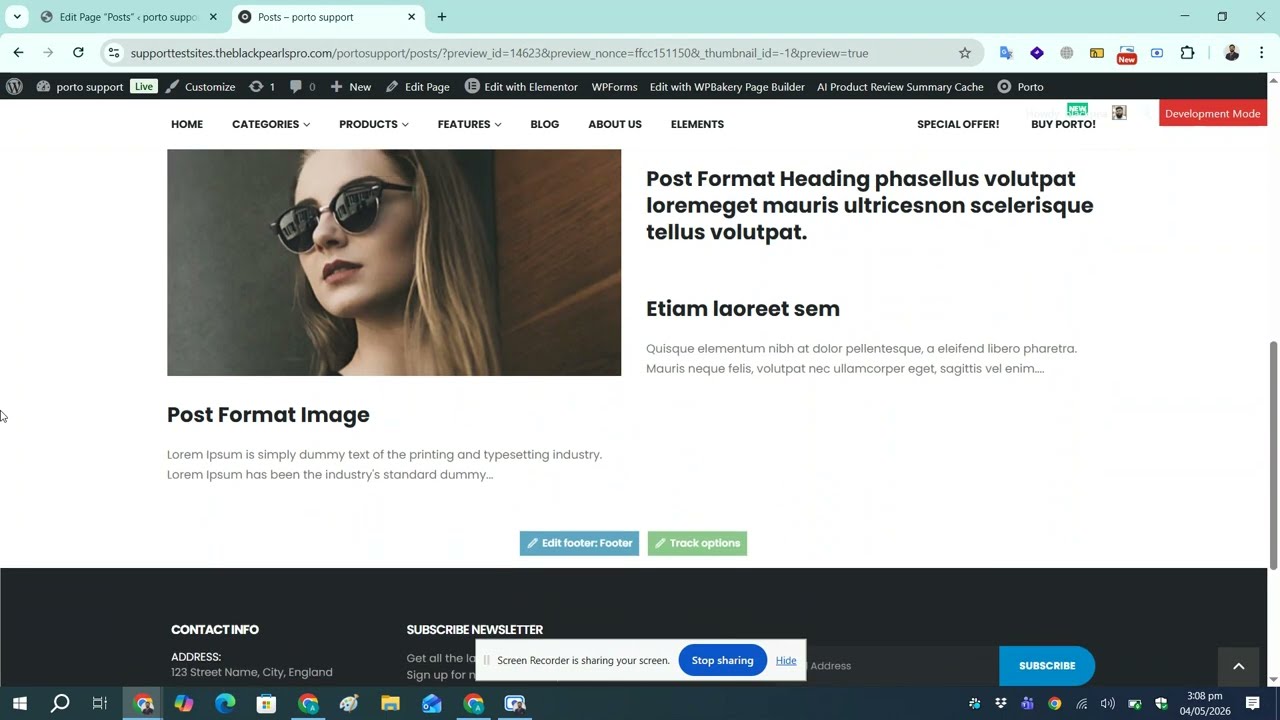Close the 'Posts – porto support' tab
The height and width of the screenshot is (720, 1280).
tap(411, 17)
